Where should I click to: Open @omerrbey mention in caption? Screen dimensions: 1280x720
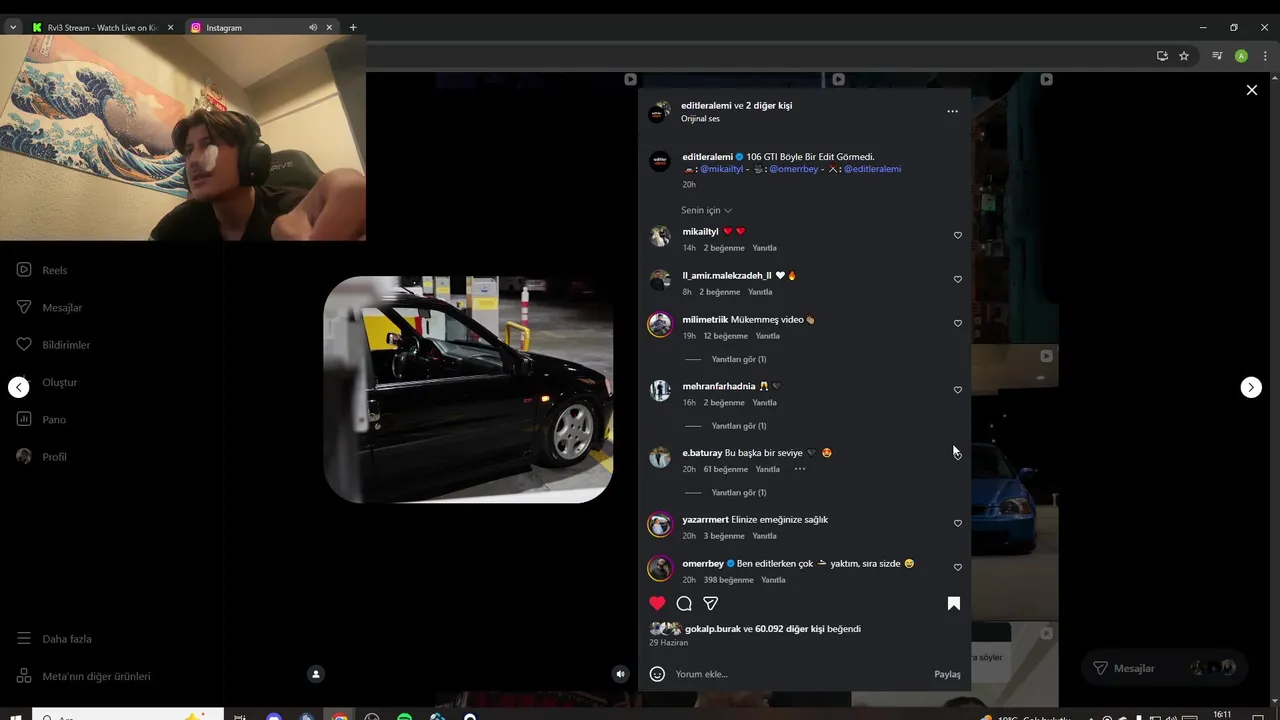point(793,169)
